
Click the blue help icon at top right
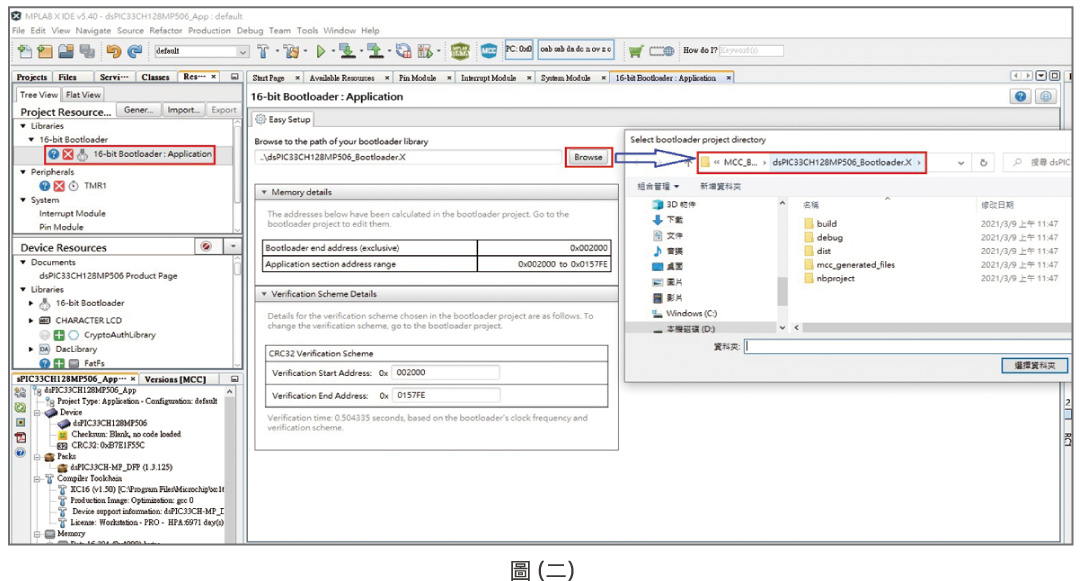coord(1020,97)
